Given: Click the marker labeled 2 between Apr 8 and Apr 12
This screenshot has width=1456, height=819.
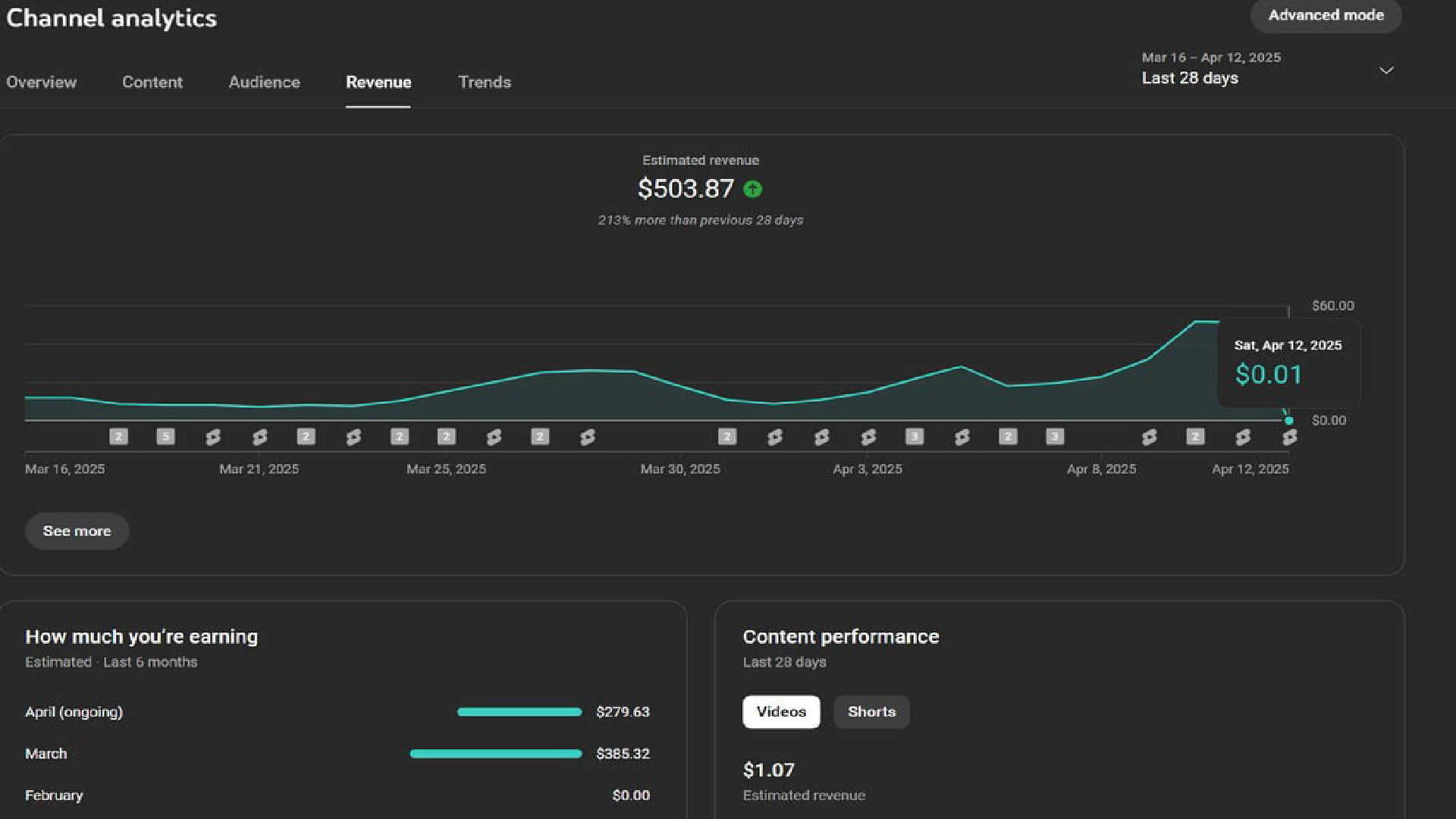Looking at the screenshot, I should click(x=1195, y=437).
